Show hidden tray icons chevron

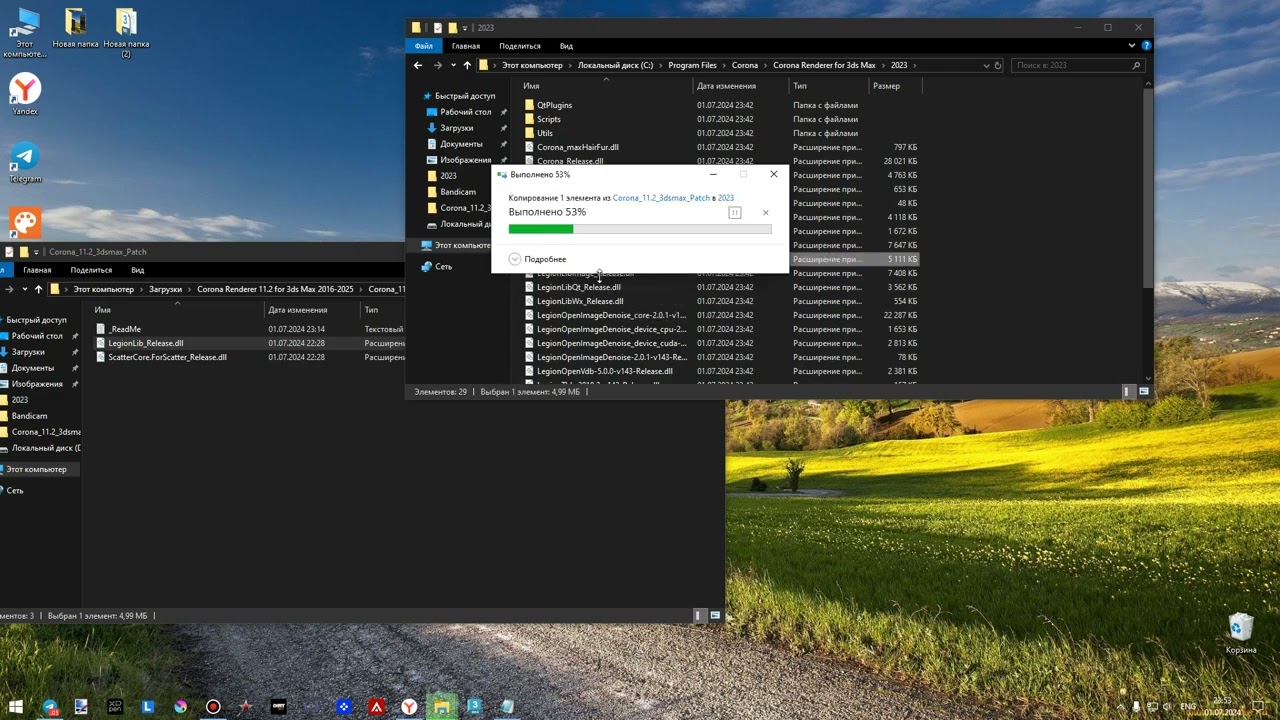tap(1122, 707)
